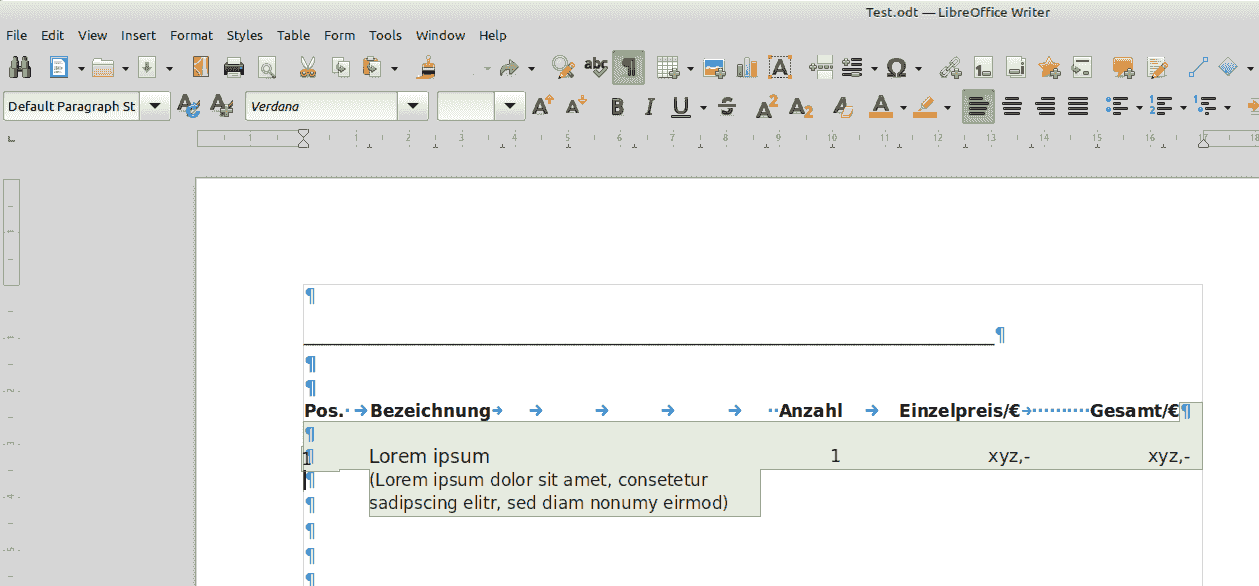Viewport: 1259px width, 586px height.
Task: Toggle Strikethrough formatting
Action: click(x=727, y=106)
